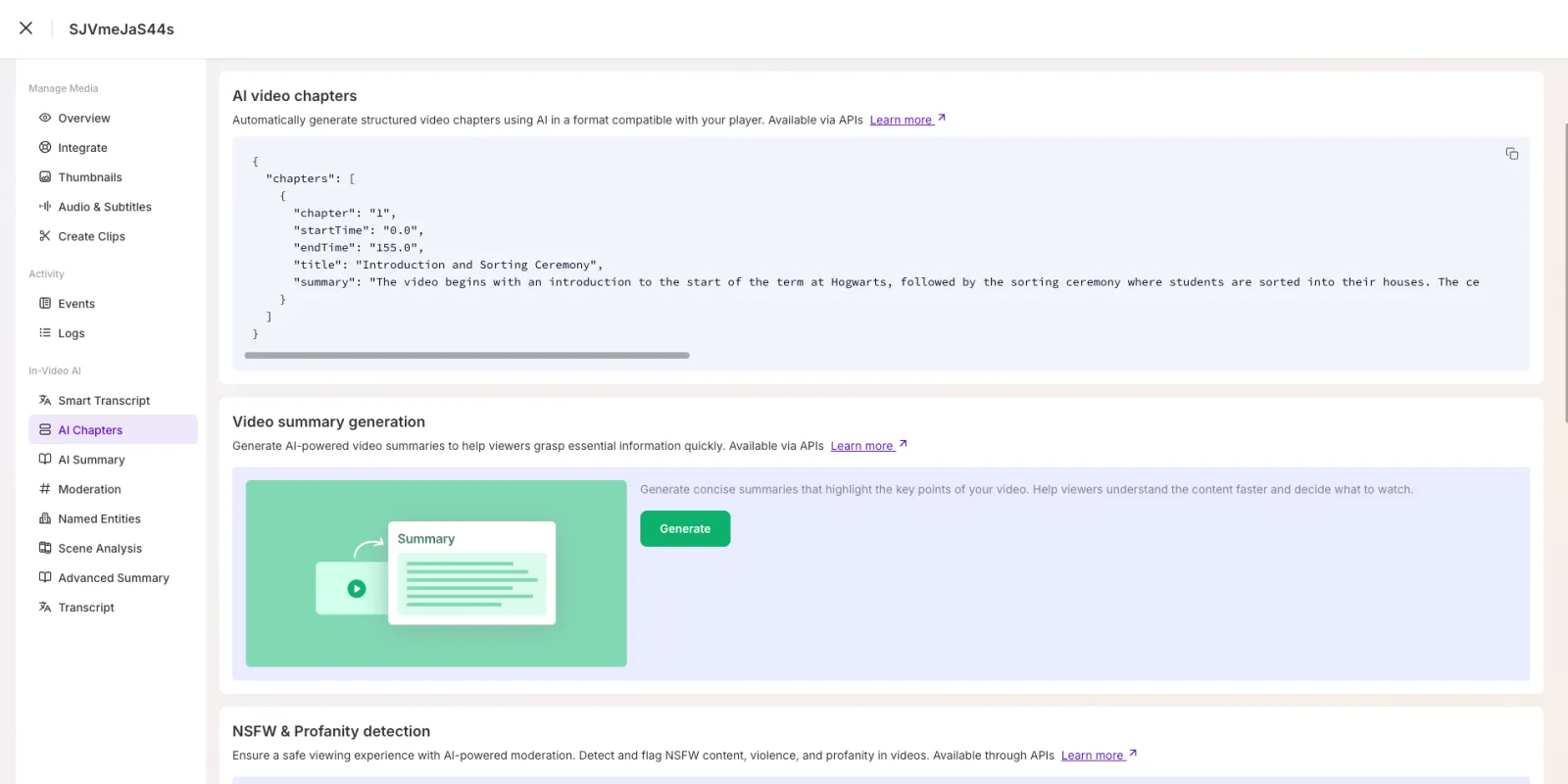
Task: Click the Scene Analysis icon
Action: click(45, 548)
